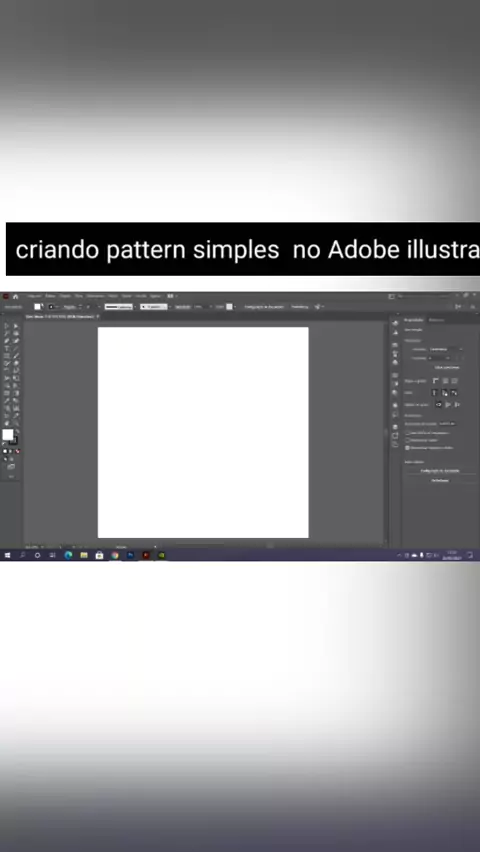
Task: Show rulers using the Properties panel icon
Action: click(436, 381)
